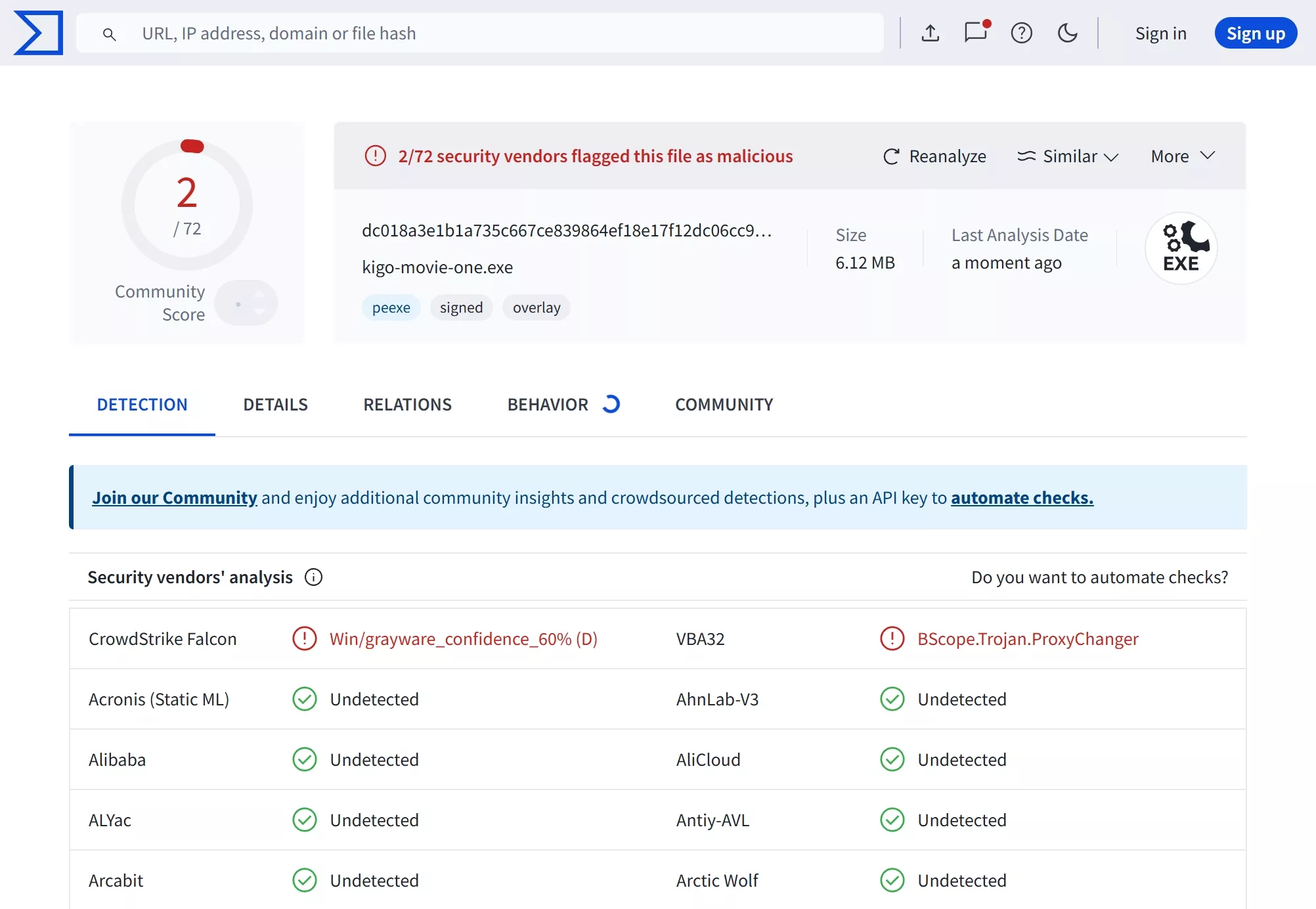1316x909 pixels.
Task: Click the detection score gauge
Action: pos(187,205)
